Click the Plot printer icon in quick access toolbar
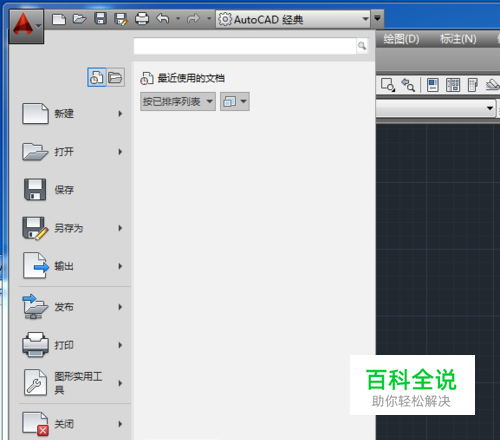500x440 pixels. (142, 19)
